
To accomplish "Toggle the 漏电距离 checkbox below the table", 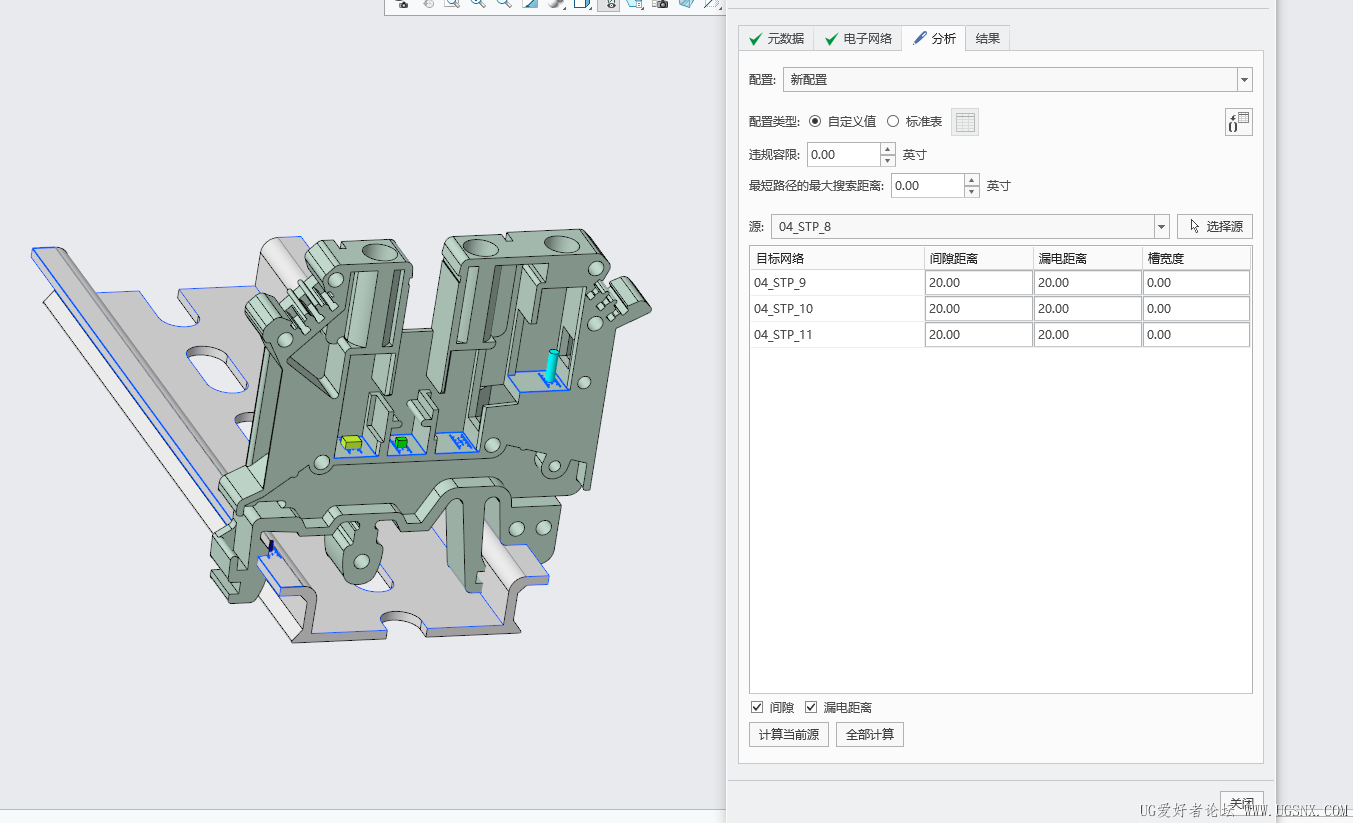I will point(811,707).
